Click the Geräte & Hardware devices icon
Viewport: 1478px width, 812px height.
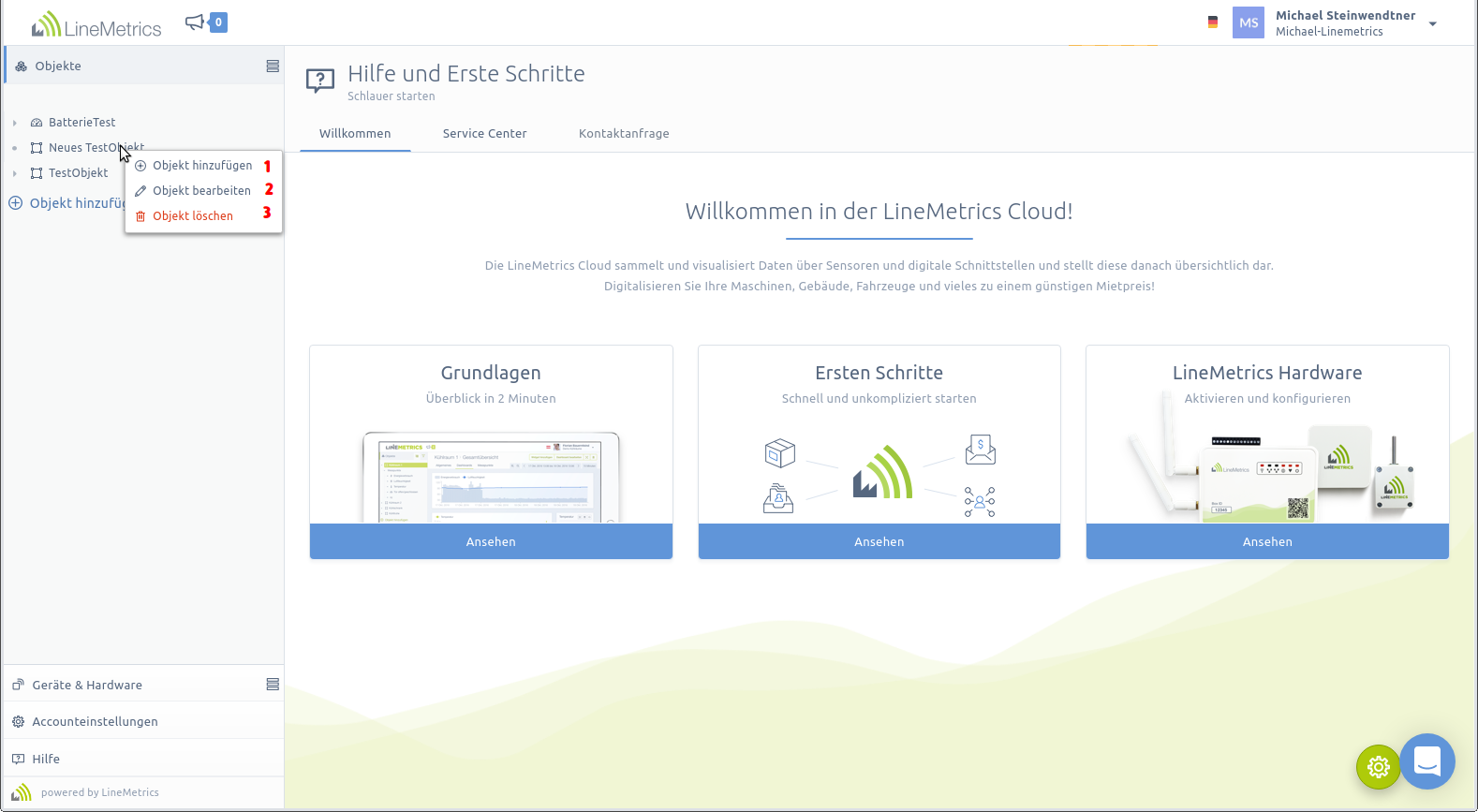(18, 685)
